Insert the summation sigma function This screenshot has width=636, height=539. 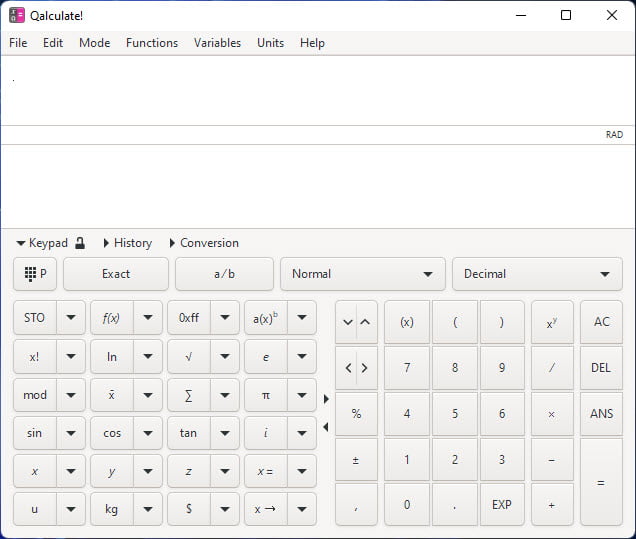tap(189, 395)
